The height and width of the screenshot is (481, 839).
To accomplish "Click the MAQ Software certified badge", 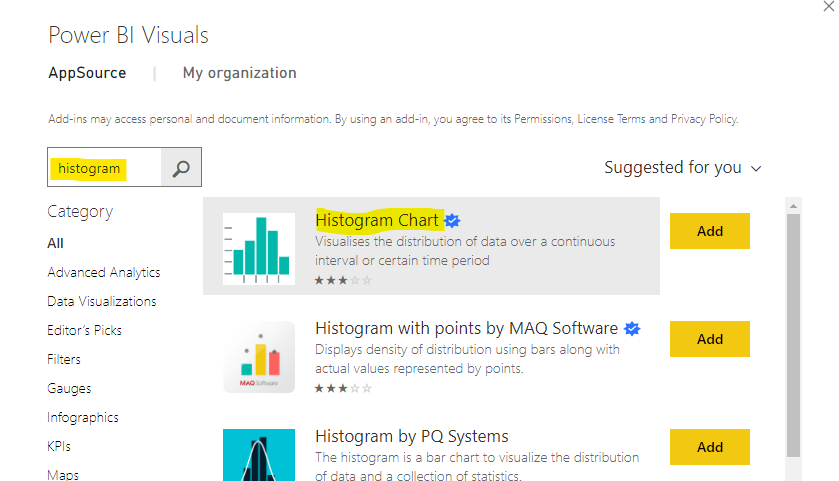I will pos(632,329).
